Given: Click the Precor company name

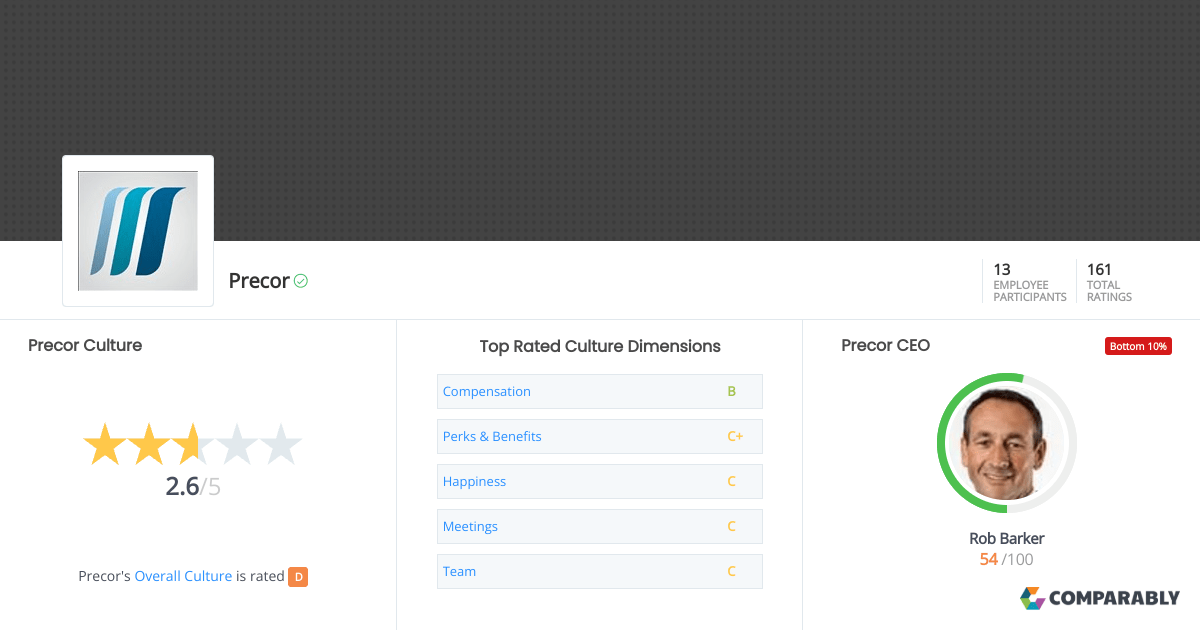Looking at the screenshot, I should pyautogui.click(x=259, y=281).
